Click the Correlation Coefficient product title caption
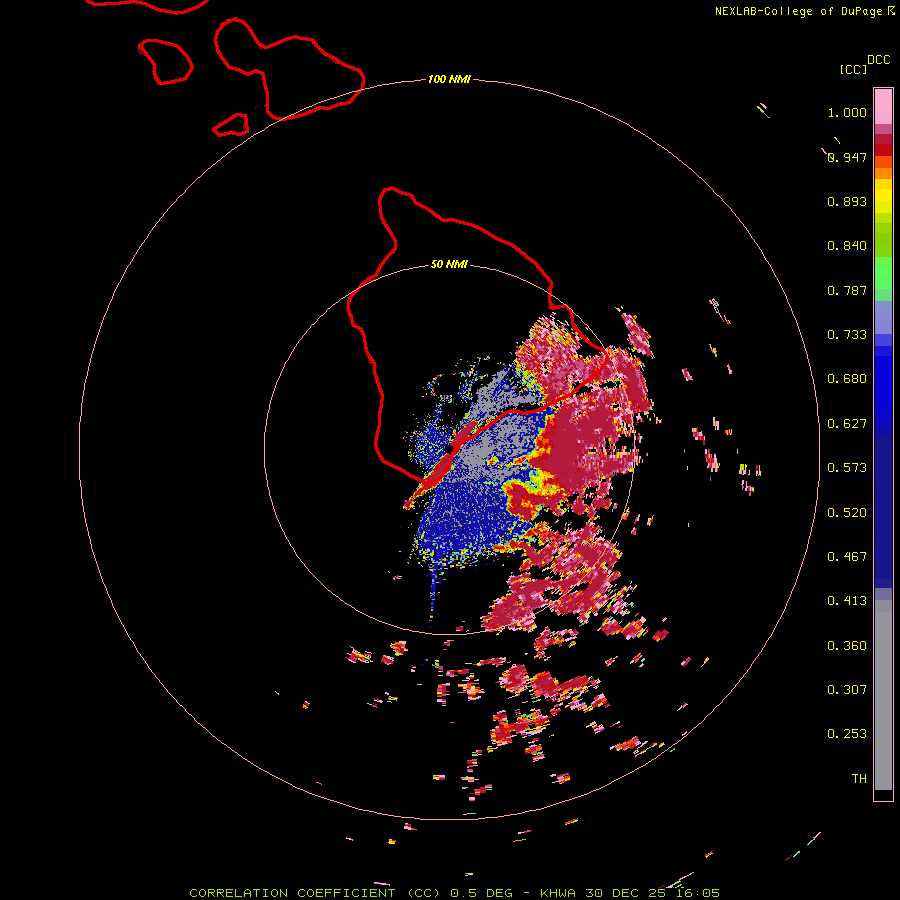The width and height of the screenshot is (900, 900). click(x=454, y=893)
